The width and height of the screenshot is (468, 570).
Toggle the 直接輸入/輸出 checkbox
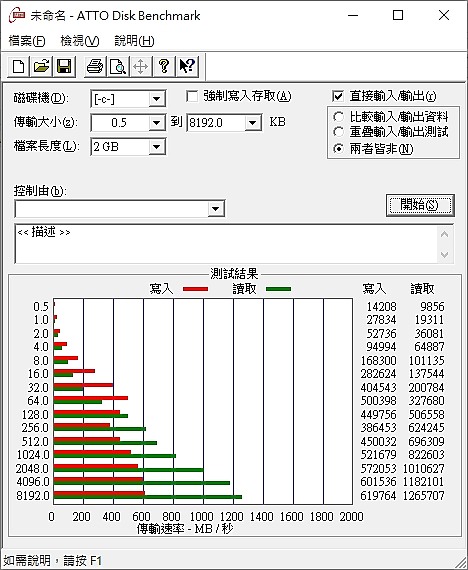click(x=338, y=96)
